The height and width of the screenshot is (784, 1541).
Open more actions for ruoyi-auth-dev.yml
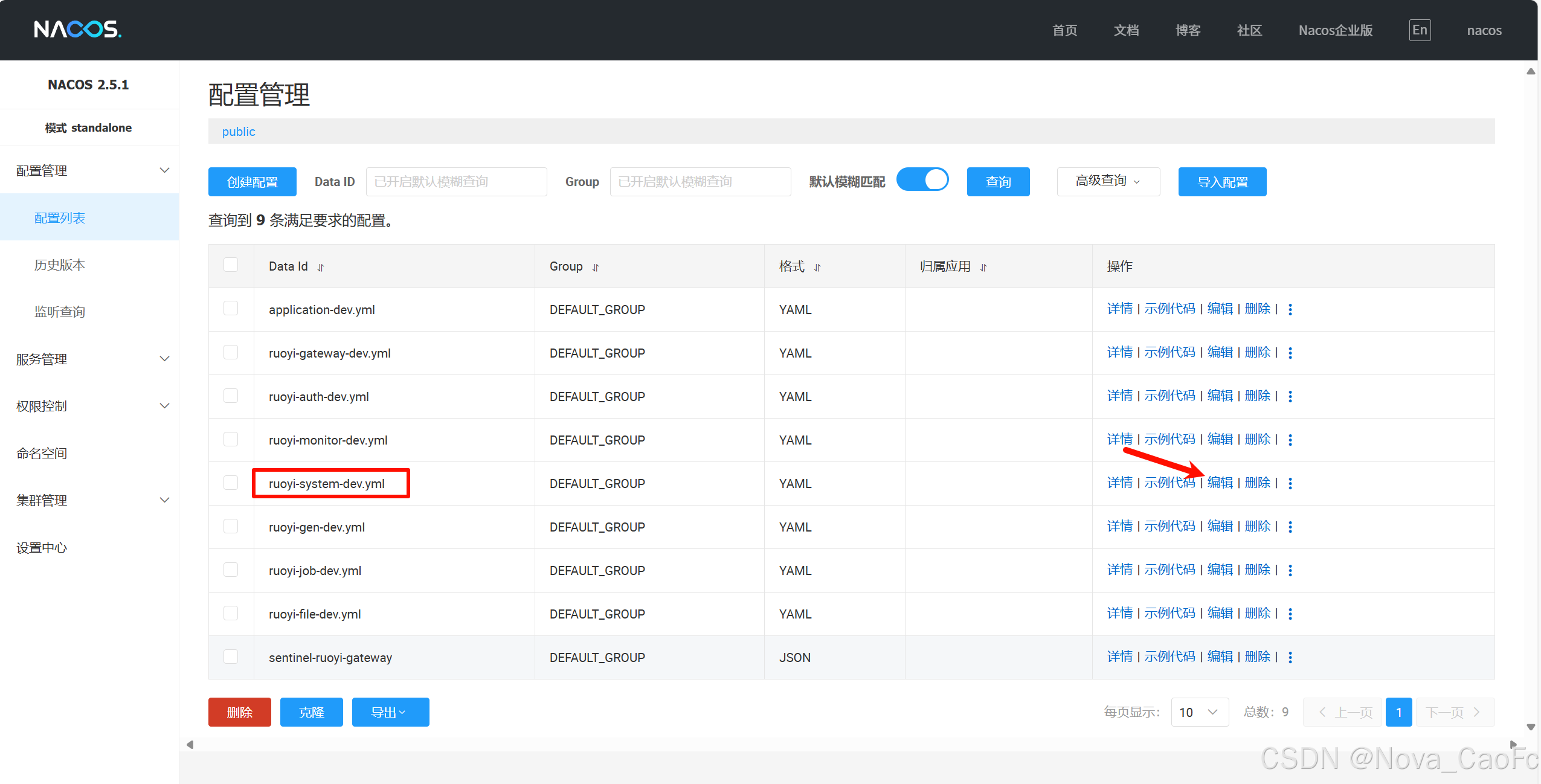point(1290,396)
